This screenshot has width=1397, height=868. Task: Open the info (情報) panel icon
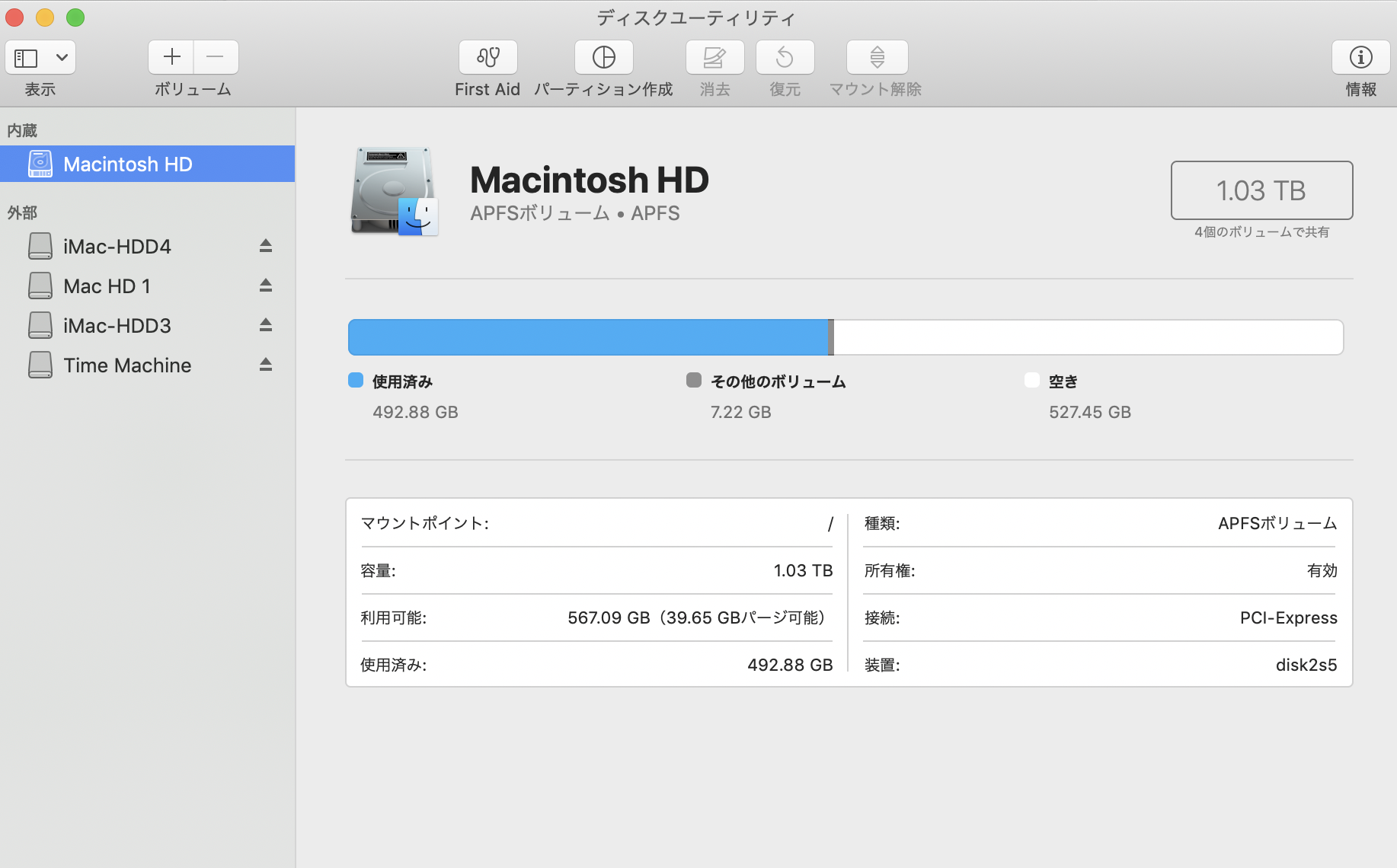[1360, 57]
